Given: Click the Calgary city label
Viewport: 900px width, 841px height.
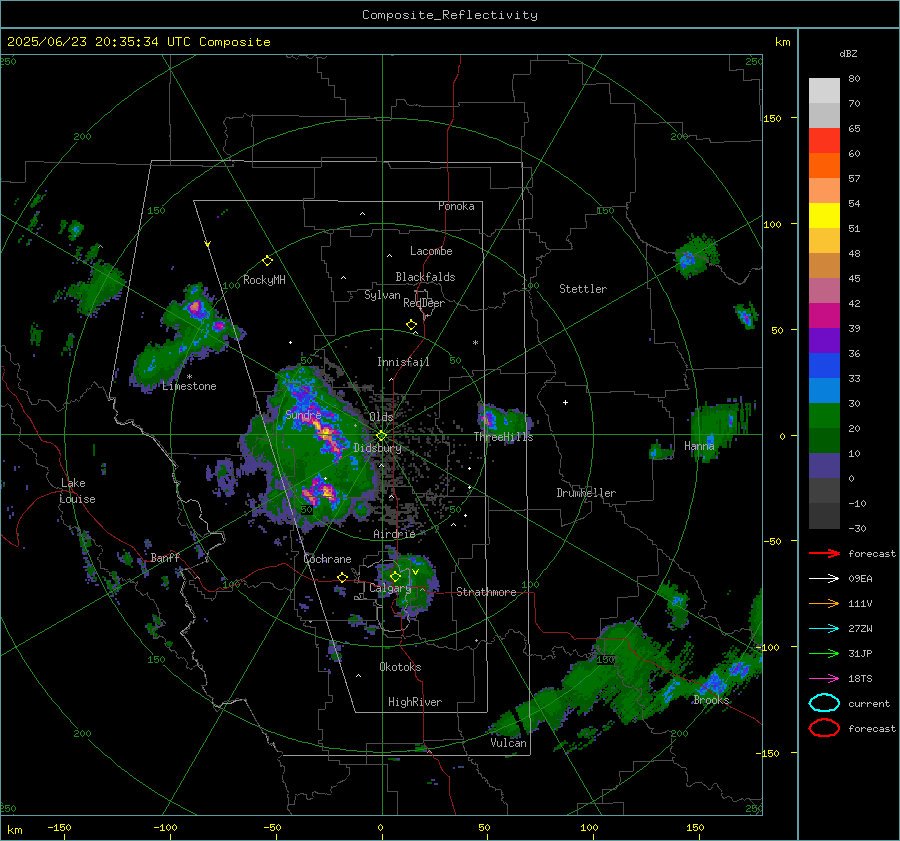Looking at the screenshot, I should [x=390, y=588].
